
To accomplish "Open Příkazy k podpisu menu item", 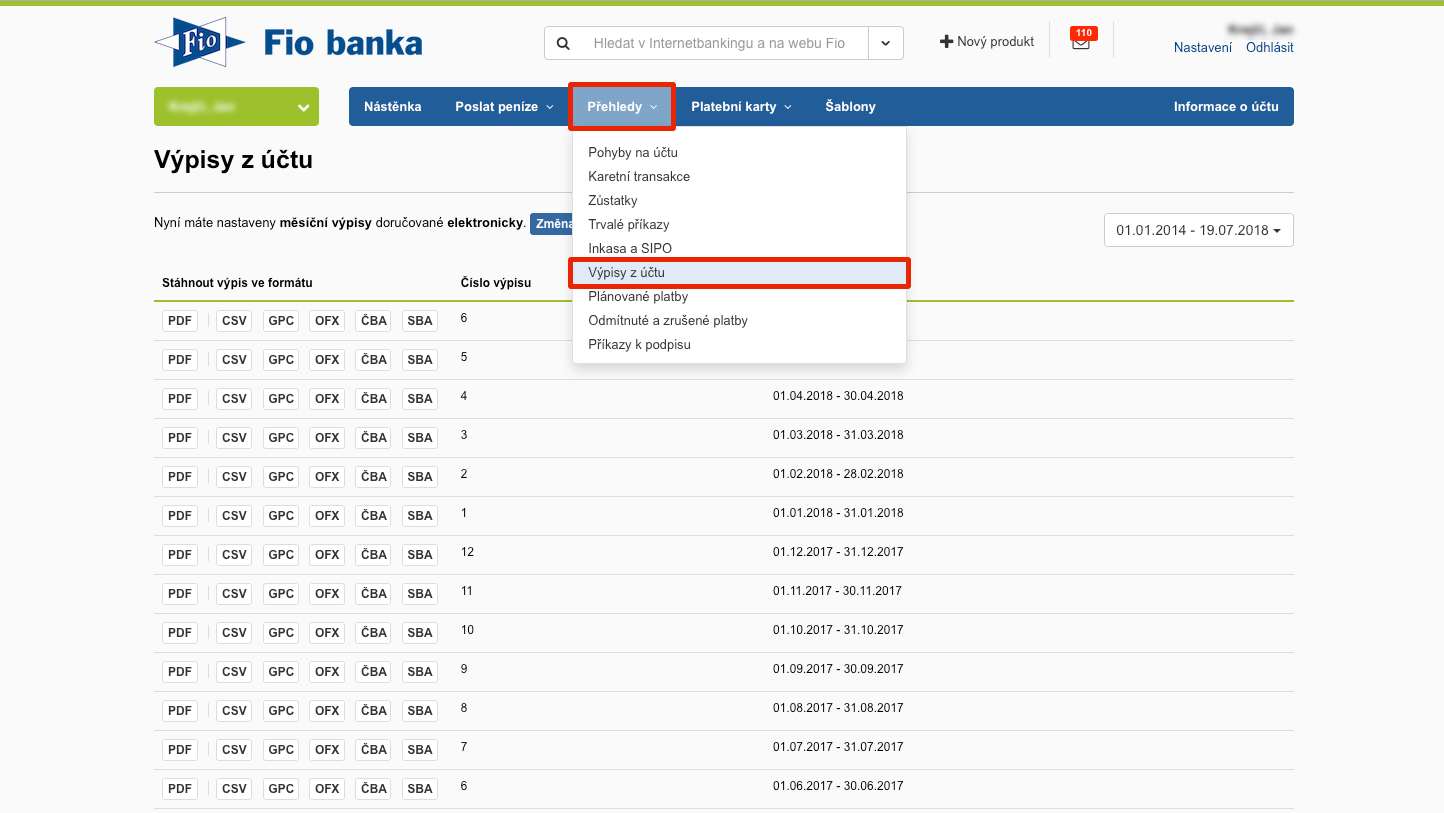I will (639, 345).
